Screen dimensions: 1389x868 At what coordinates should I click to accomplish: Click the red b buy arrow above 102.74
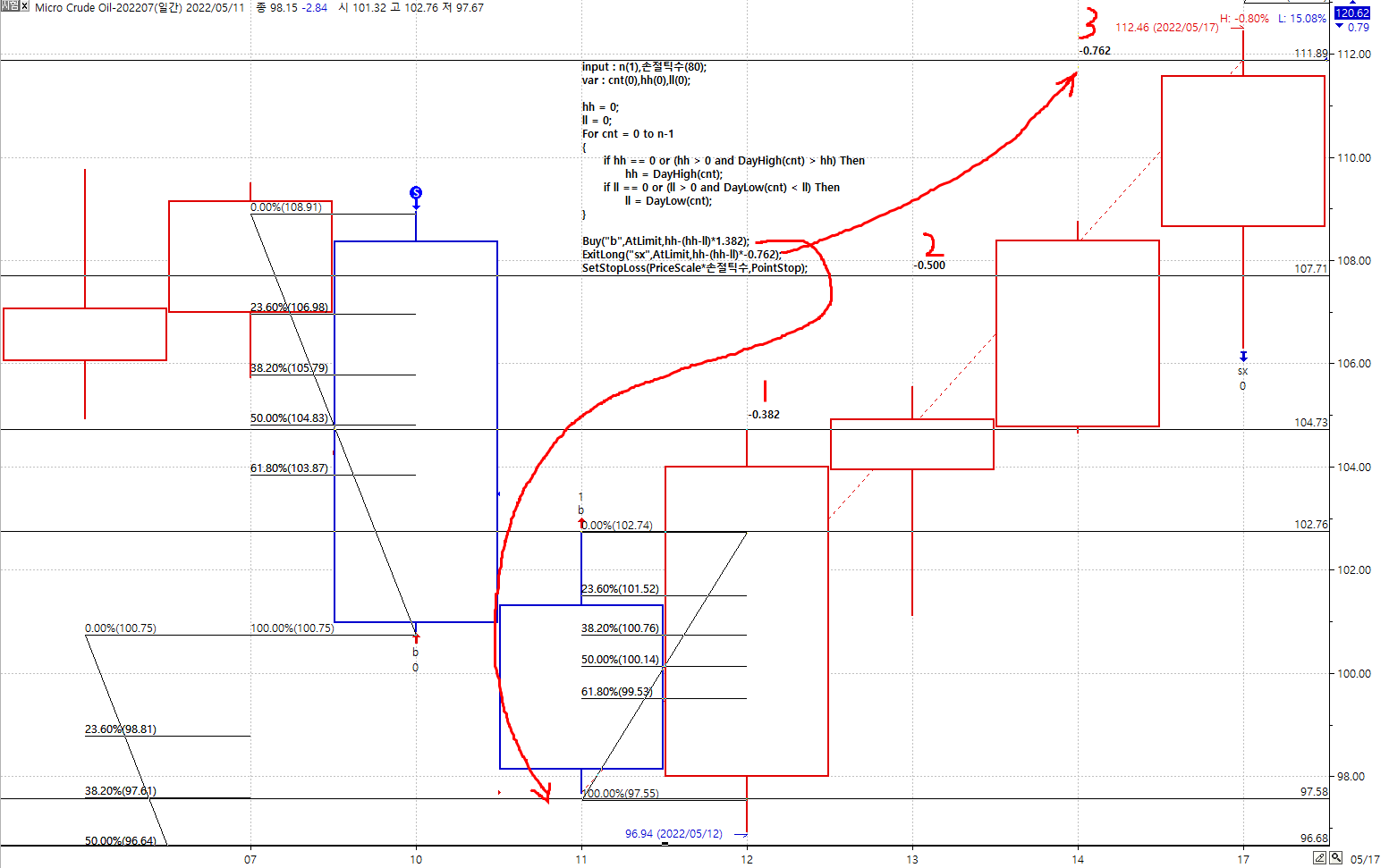click(581, 522)
